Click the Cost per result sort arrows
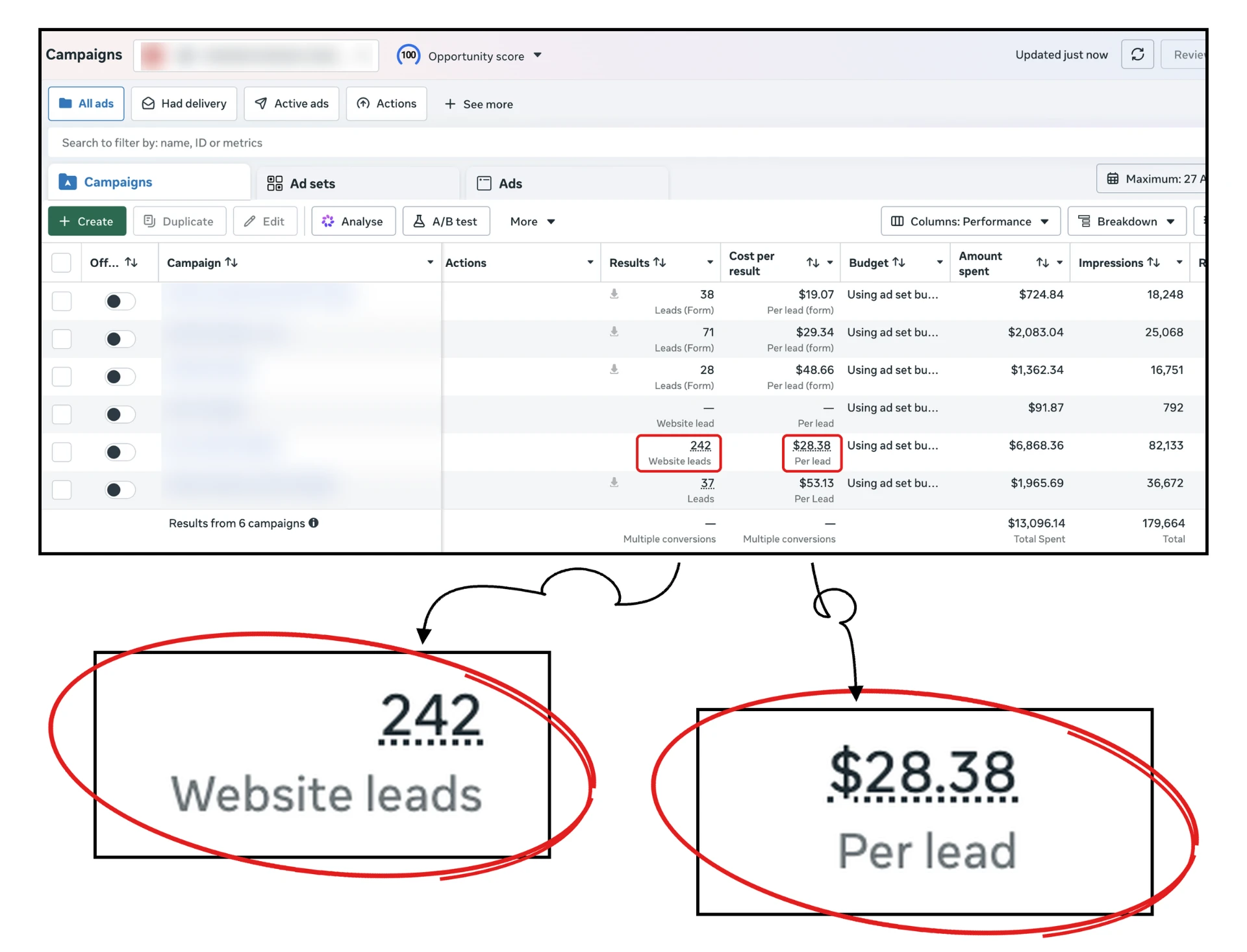Image resolution: width=1247 pixels, height=952 pixels. click(x=812, y=263)
